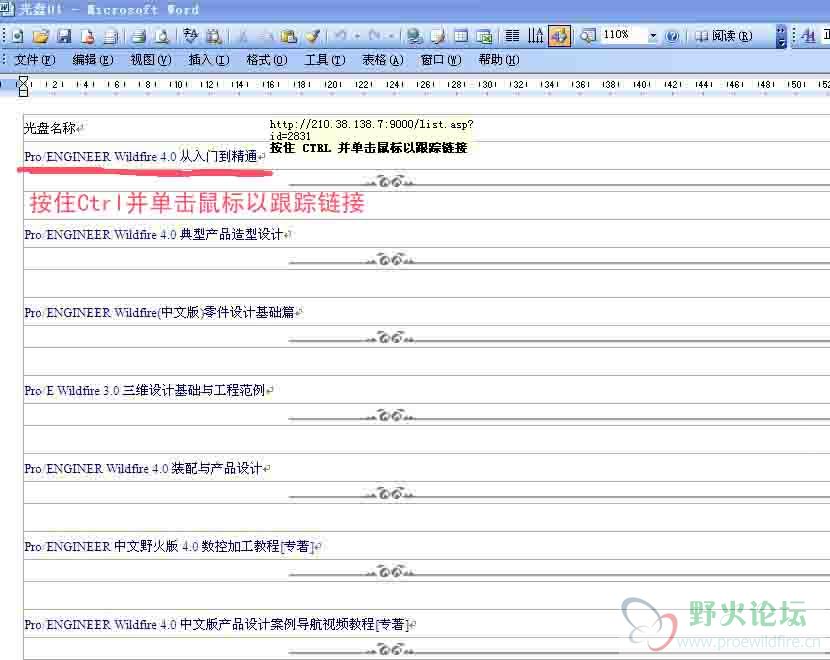Click the E-mail recipient icon
Viewport: 830px width, 660px height.
pos(111,36)
